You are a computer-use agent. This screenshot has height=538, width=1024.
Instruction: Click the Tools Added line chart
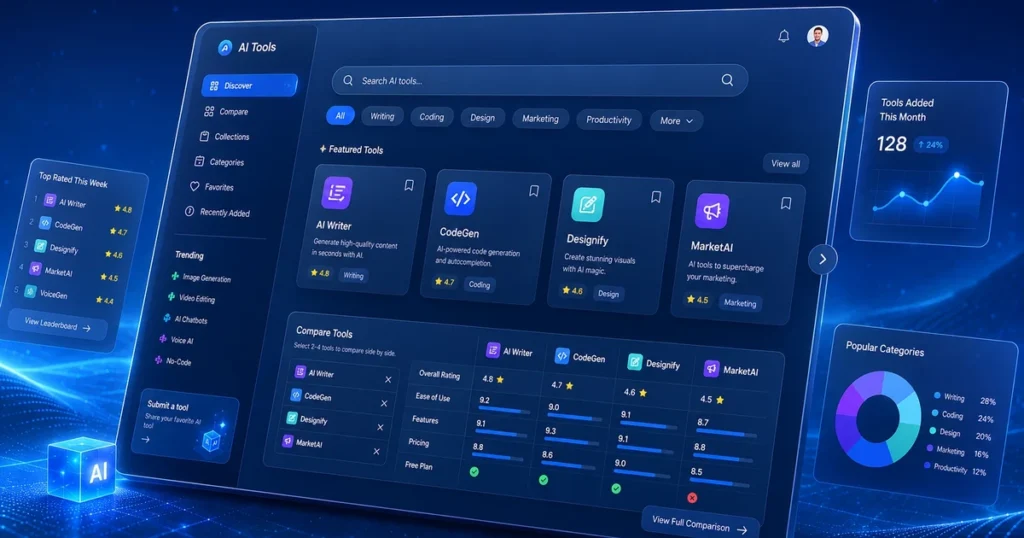[927, 193]
